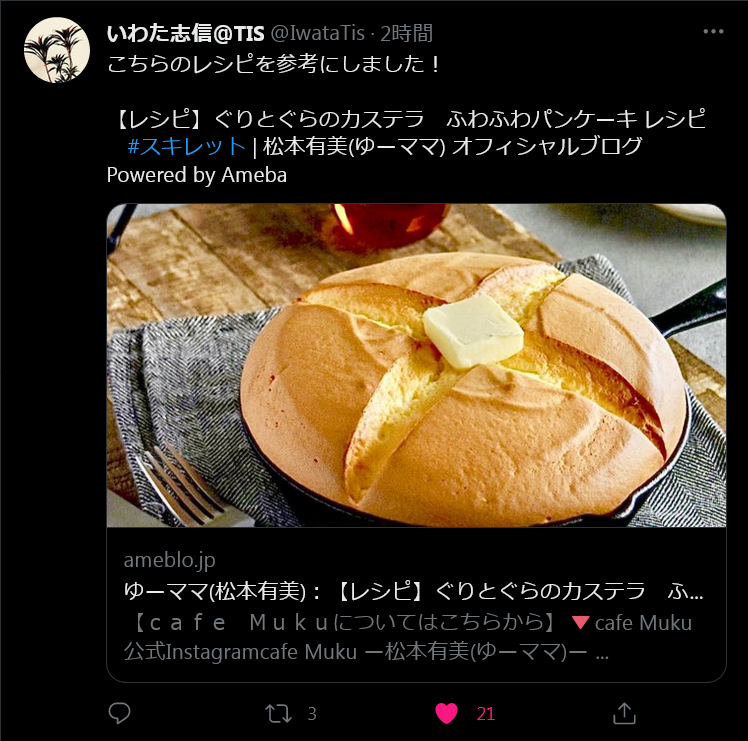Click the Powered by Ameba text
Viewport: 748px width, 741px height.
[x=197, y=175]
